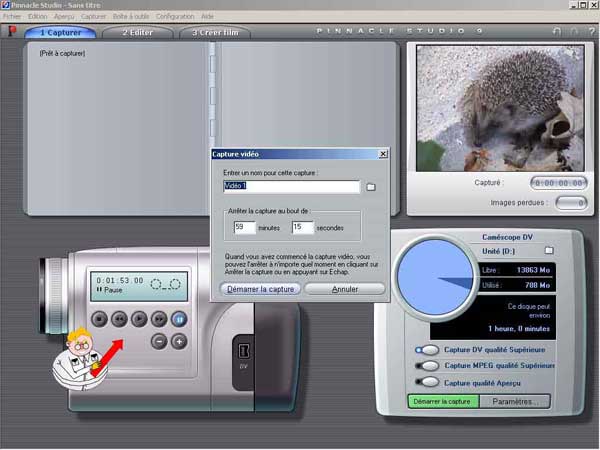Minimize the Pinnacle Studio window
This screenshot has height=450, width=600.
[573, 5]
